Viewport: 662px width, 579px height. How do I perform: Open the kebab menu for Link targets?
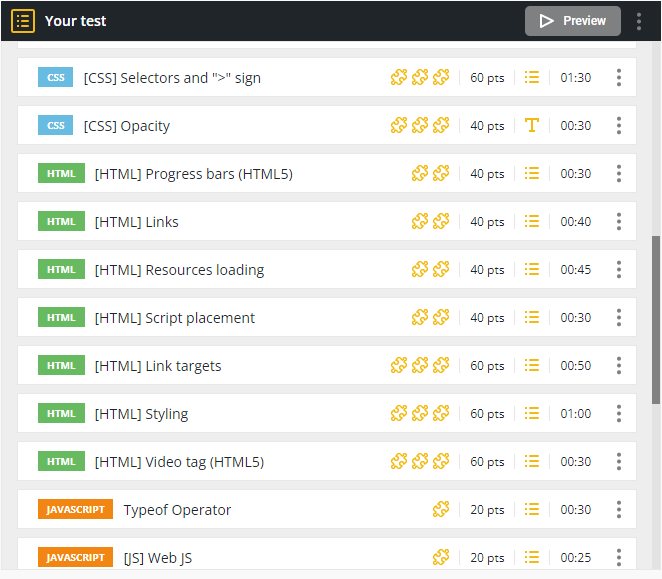619,366
